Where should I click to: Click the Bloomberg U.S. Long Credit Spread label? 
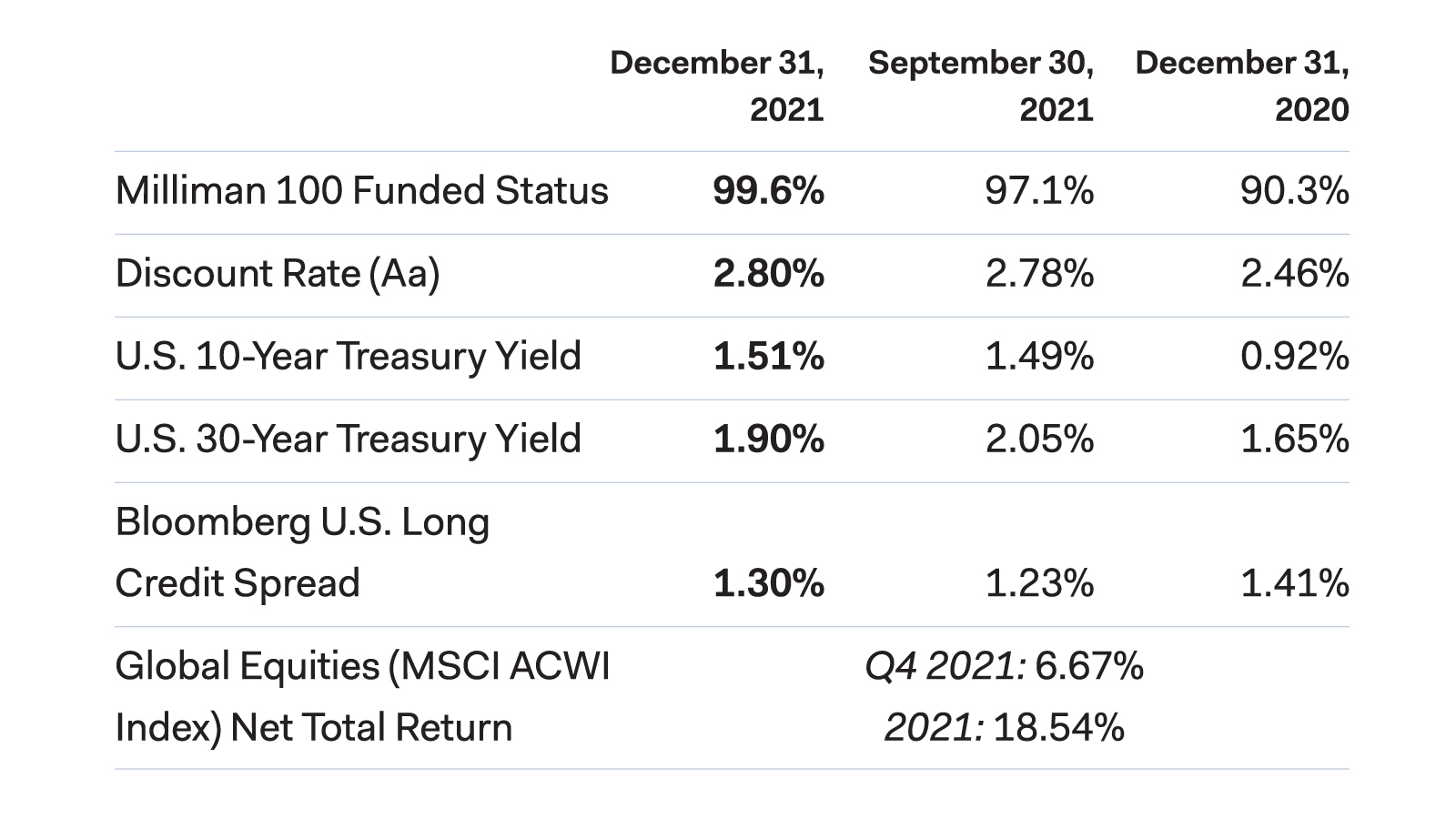tap(302, 552)
